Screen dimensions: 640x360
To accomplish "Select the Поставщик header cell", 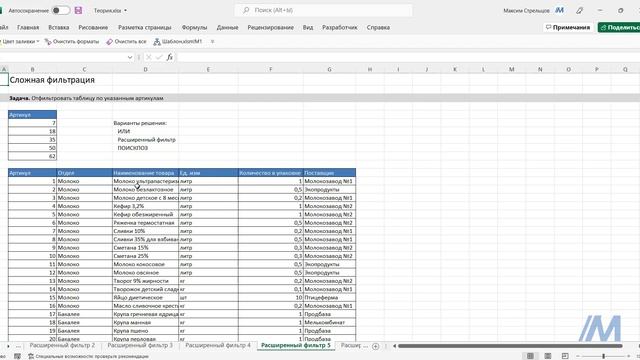I will point(329,173).
